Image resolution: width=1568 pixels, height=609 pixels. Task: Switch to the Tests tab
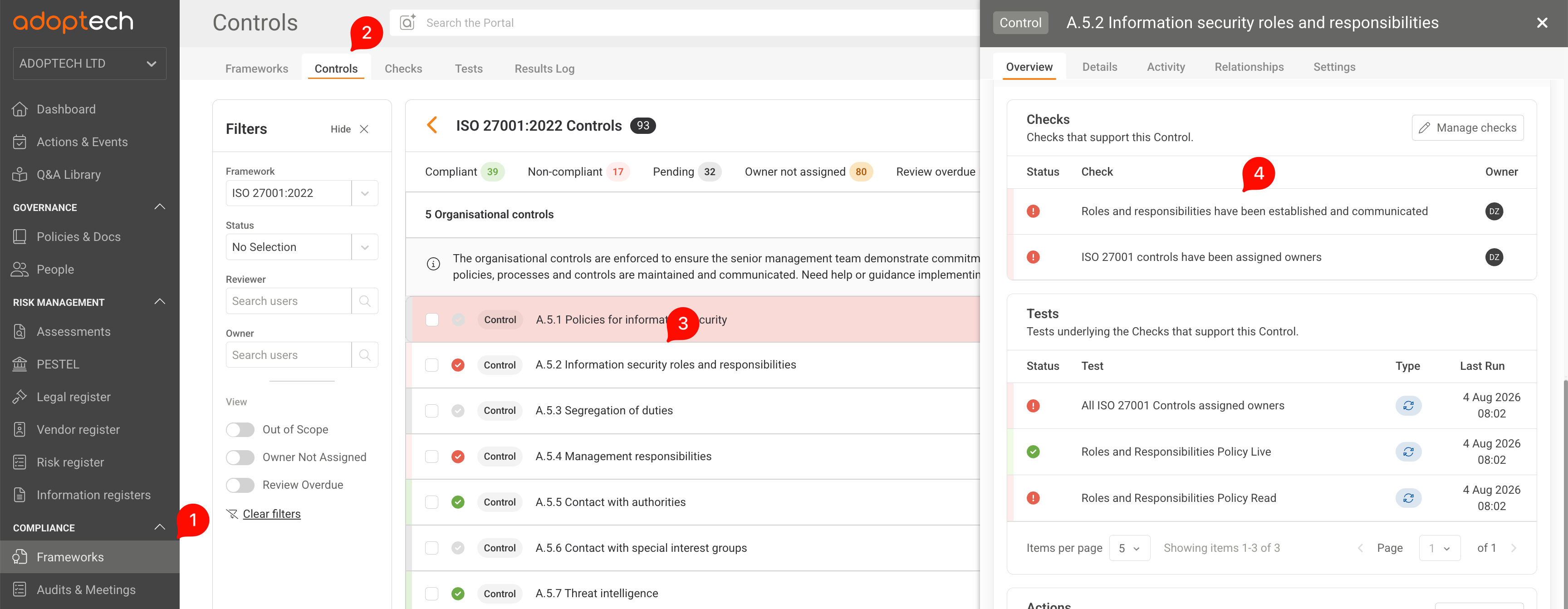click(468, 68)
